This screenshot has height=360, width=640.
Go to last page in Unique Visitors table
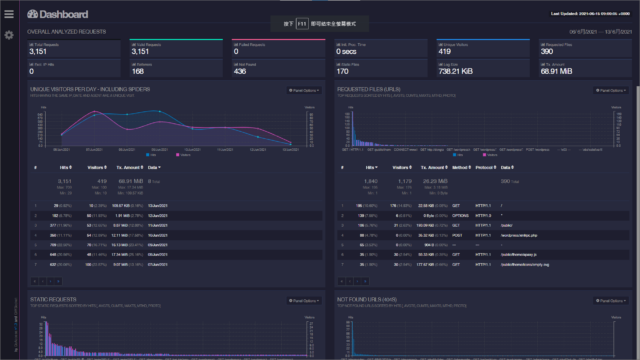coord(58,281)
